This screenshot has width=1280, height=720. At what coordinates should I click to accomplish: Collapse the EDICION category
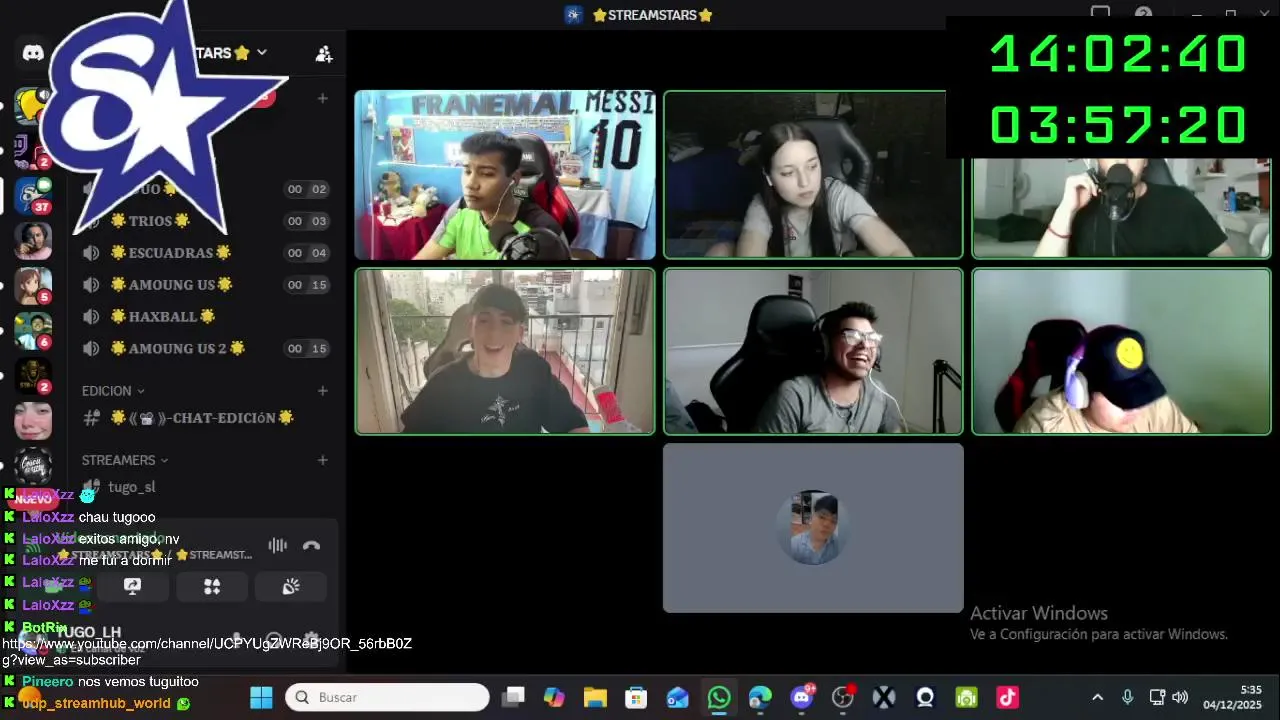click(x=113, y=391)
